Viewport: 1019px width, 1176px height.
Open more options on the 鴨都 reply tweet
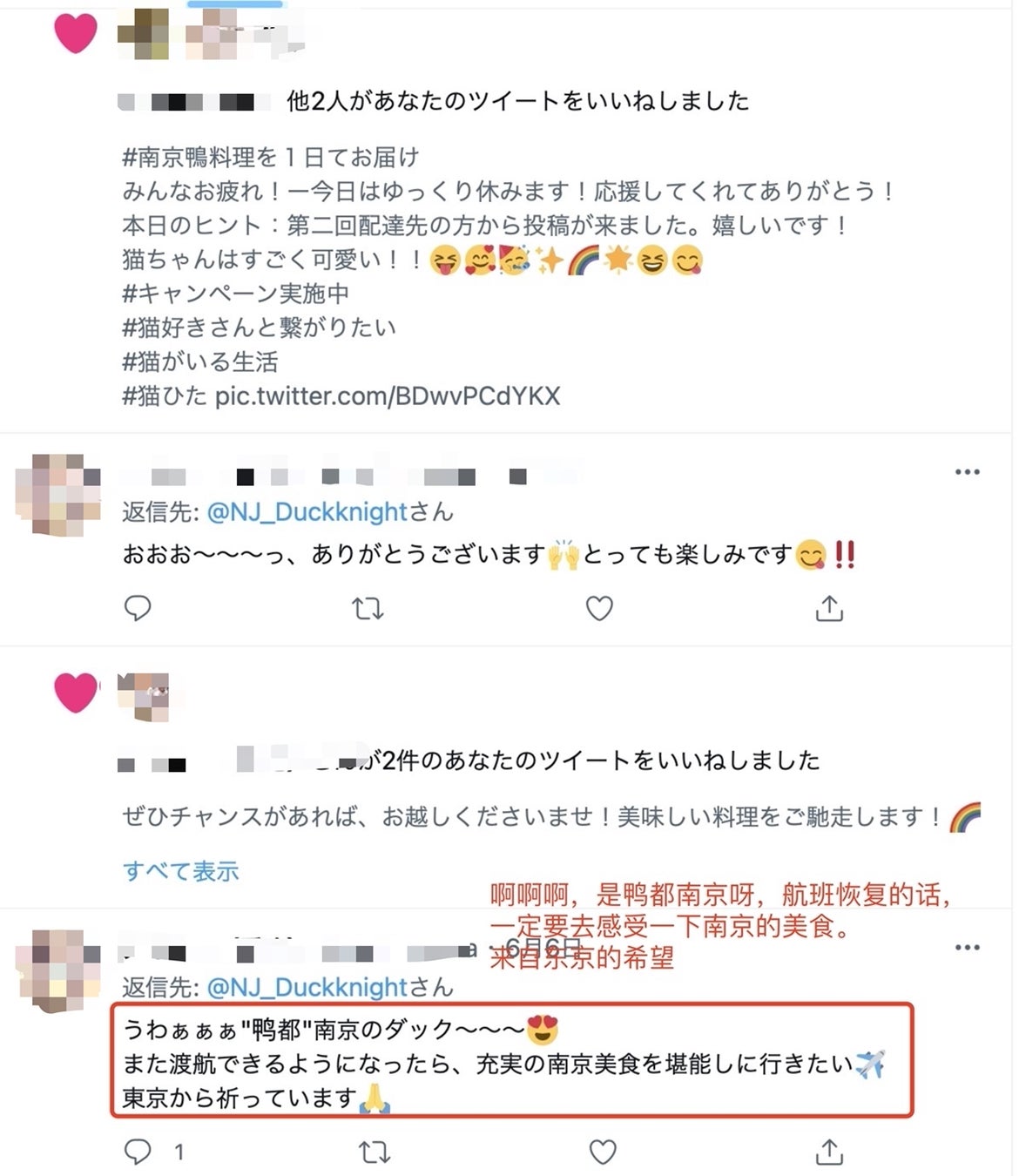click(968, 948)
